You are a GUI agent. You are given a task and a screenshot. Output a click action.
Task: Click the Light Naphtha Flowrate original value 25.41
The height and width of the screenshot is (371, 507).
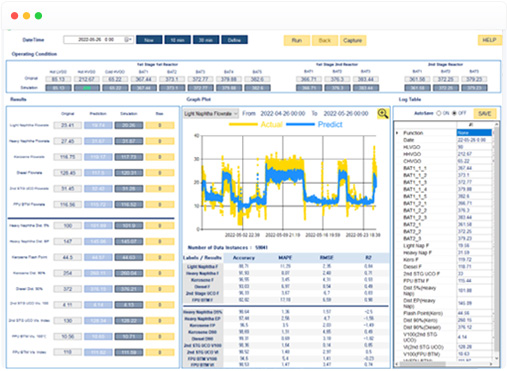click(68, 125)
